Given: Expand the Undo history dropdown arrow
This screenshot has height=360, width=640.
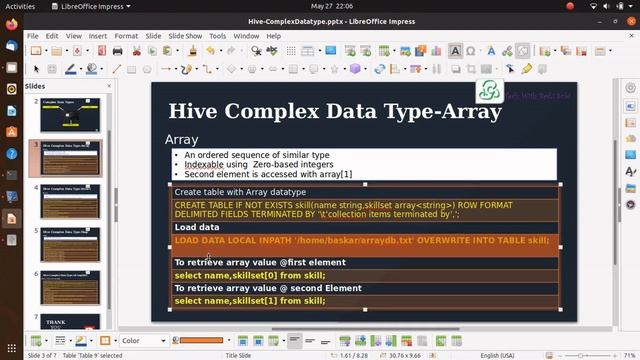Looking at the screenshot, I should 221,51.
